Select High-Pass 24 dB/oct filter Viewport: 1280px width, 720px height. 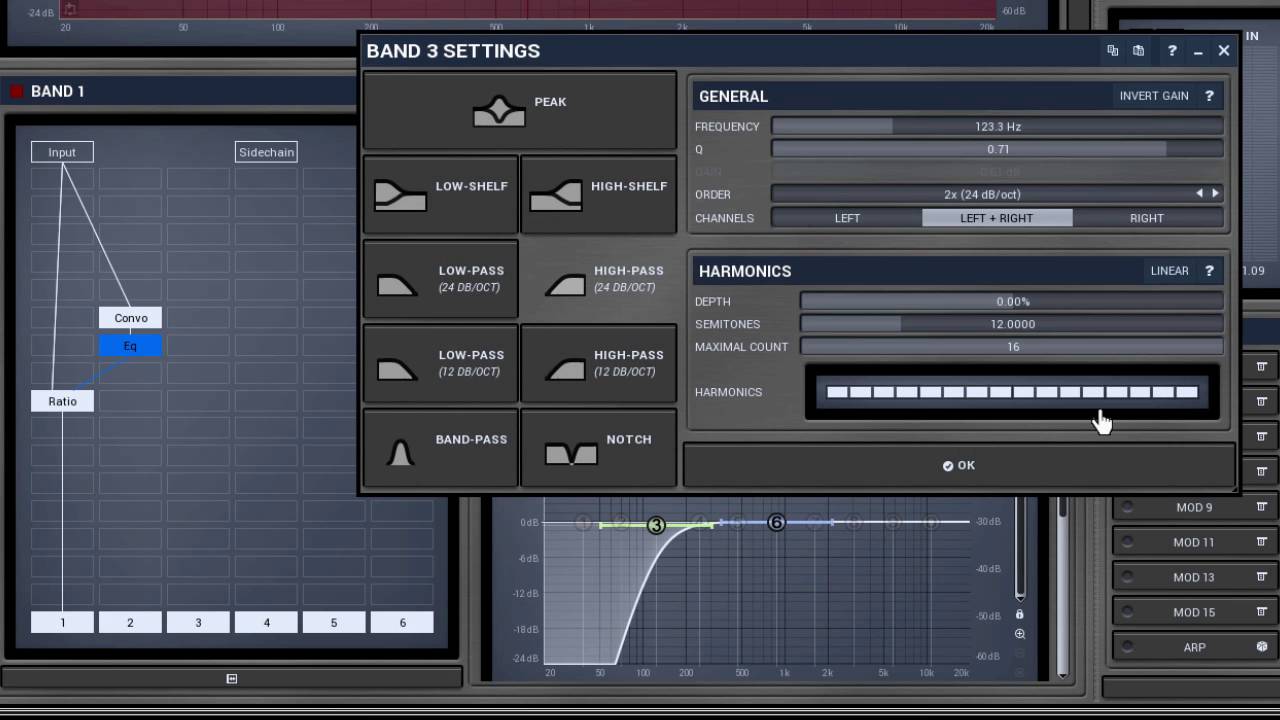pyautogui.click(x=598, y=279)
